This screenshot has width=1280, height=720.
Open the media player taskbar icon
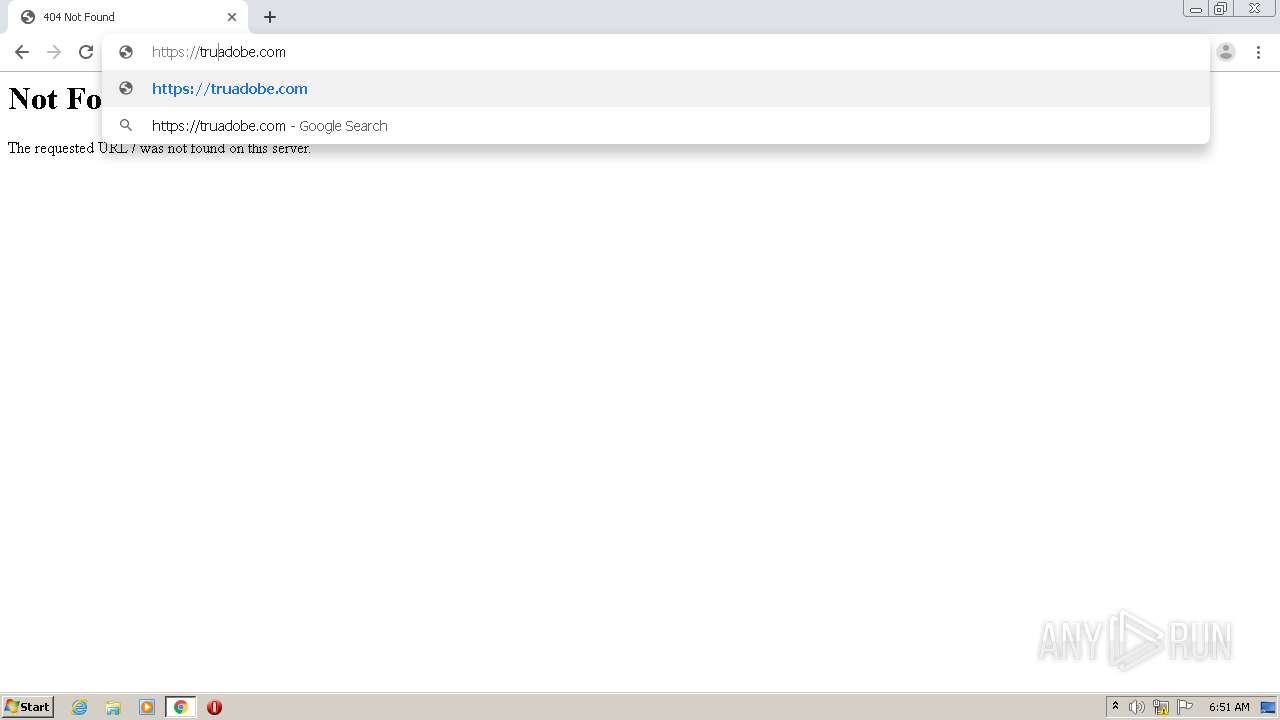coord(147,707)
